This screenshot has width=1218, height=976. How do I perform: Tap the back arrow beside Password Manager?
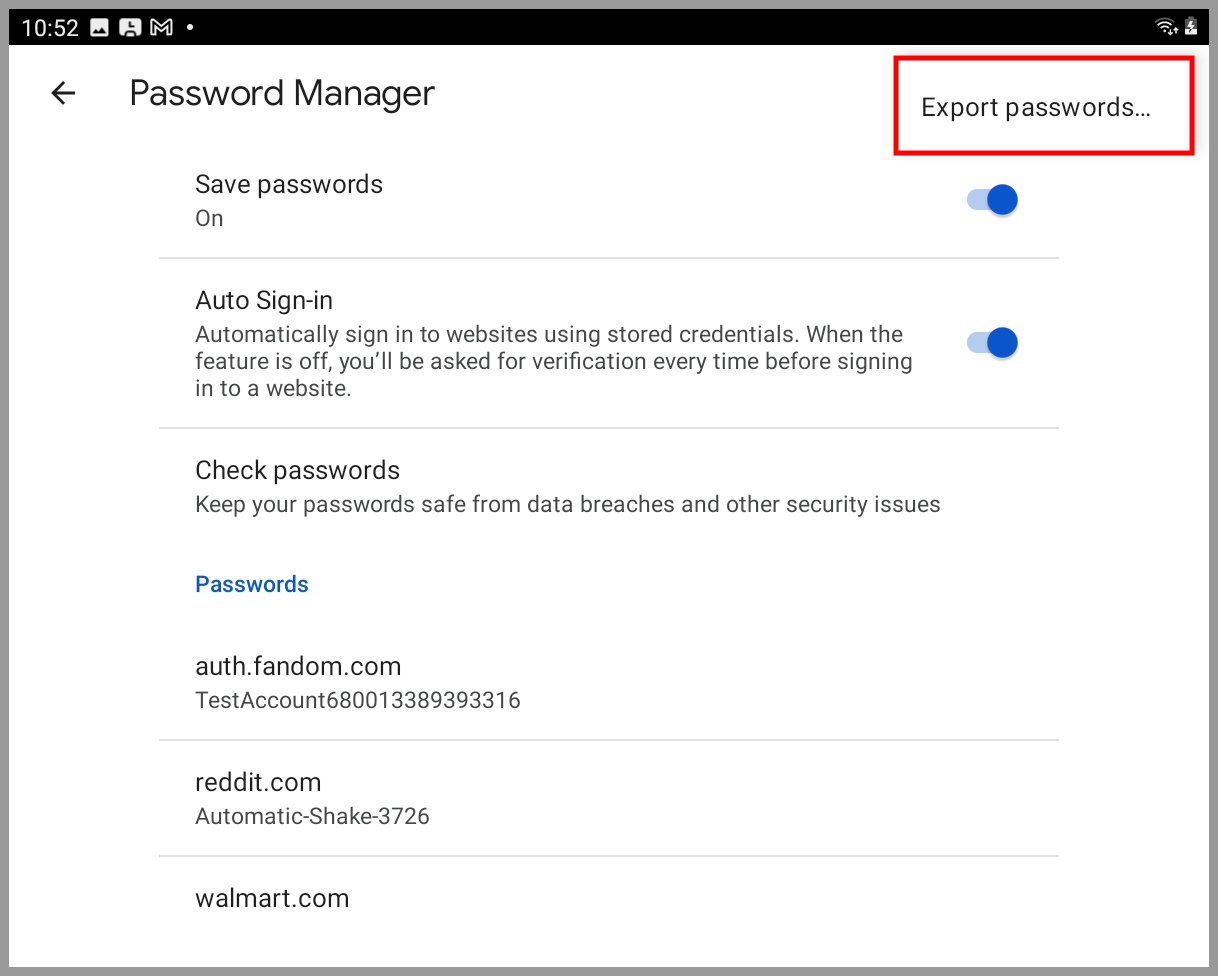[x=63, y=94]
